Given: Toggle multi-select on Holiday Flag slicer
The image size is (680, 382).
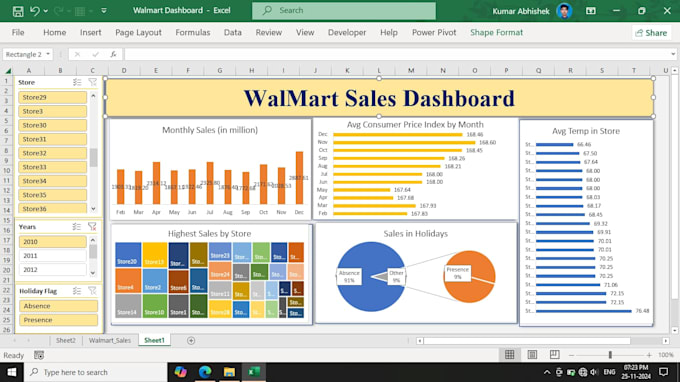Looking at the screenshot, I should (x=77, y=291).
